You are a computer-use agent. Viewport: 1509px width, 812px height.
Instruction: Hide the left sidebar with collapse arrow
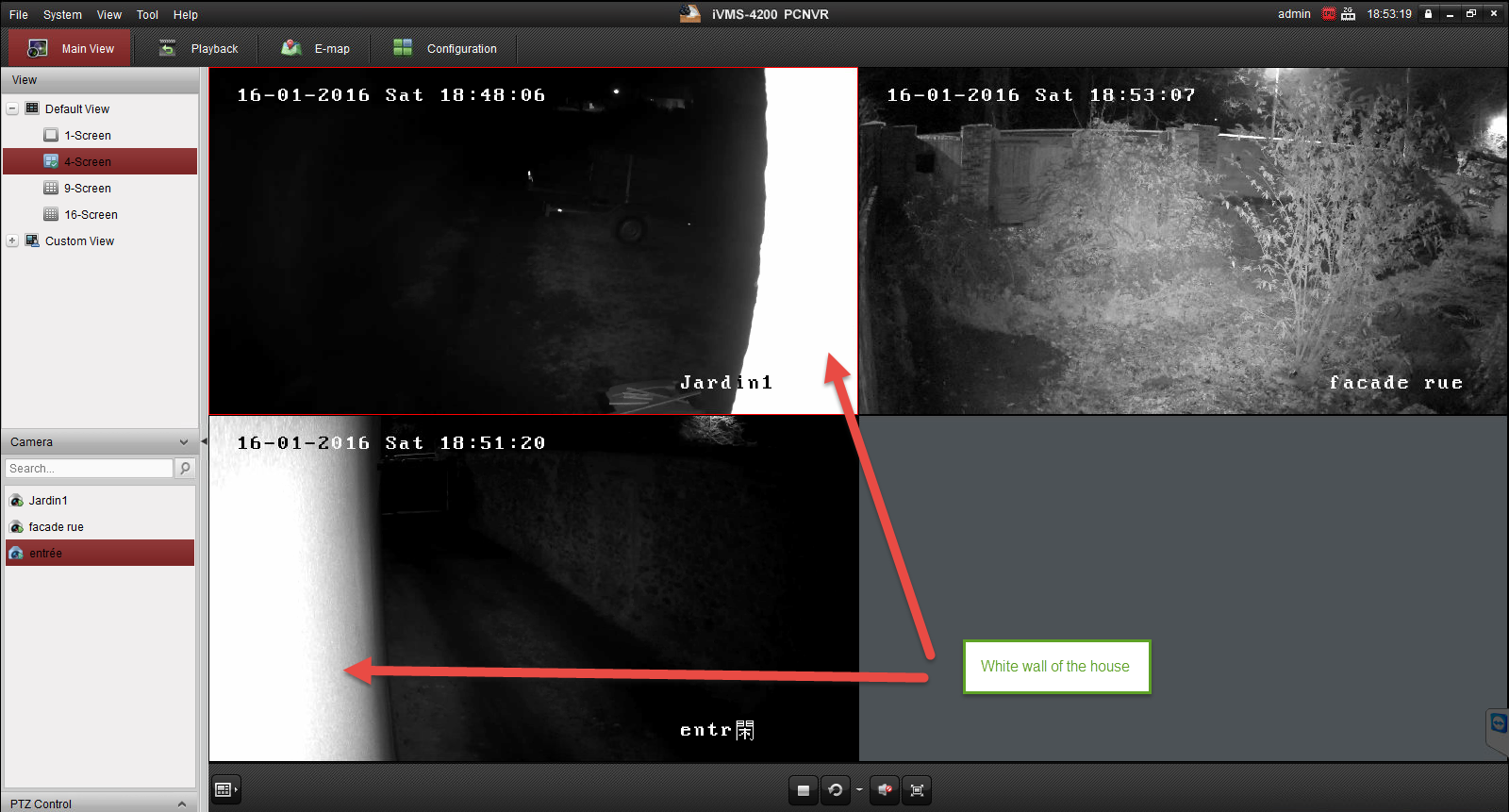pyautogui.click(x=204, y=441)
